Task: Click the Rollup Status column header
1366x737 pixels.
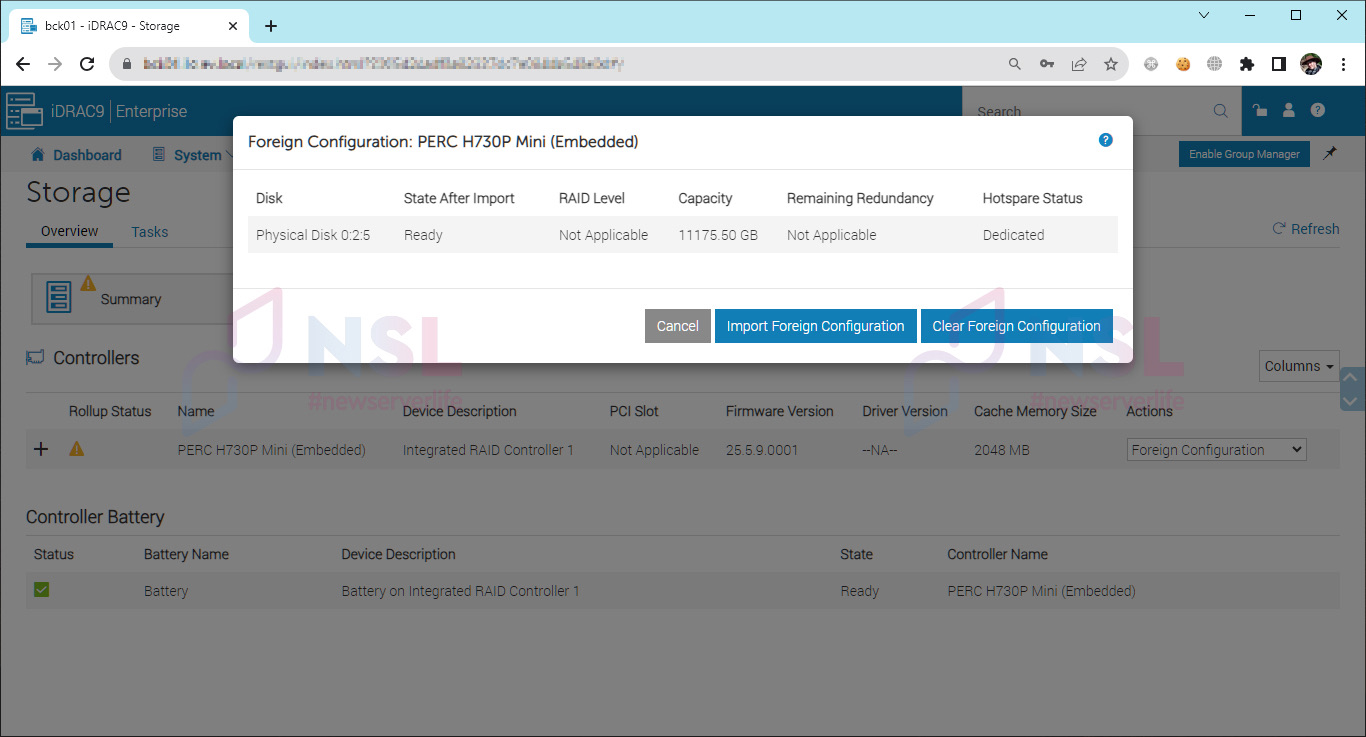Action: tap(110, 411)
